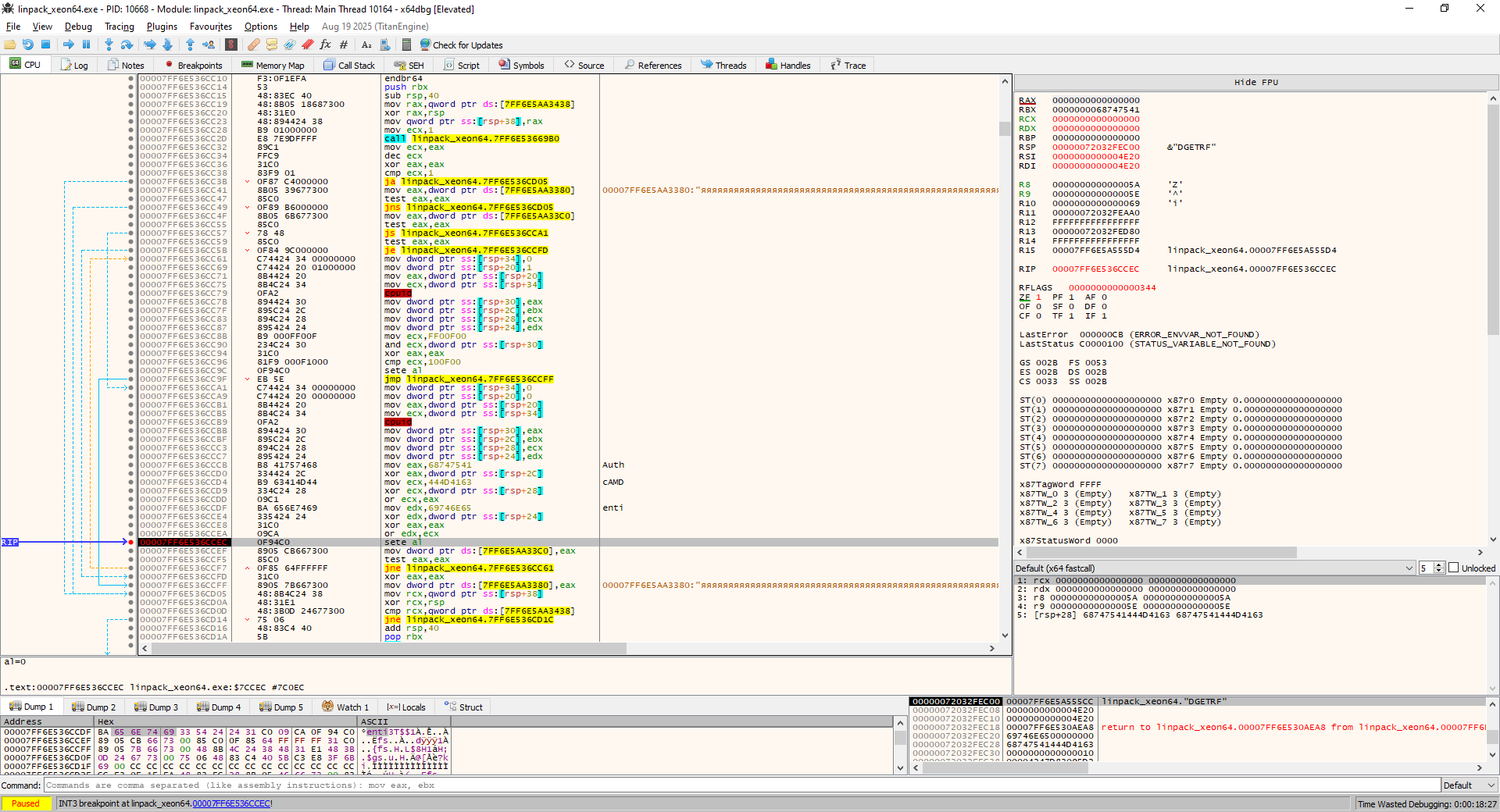Screen dimensions: 1500x812
Task: Pause execution using the toolbar pause icon
Action: [x=87, y=45]
